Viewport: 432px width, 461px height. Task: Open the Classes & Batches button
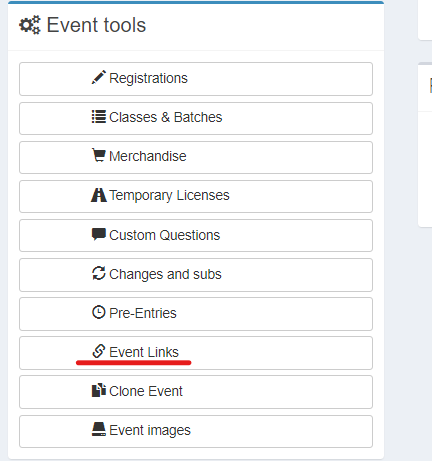pyautogui.click(x=196, y=118)
